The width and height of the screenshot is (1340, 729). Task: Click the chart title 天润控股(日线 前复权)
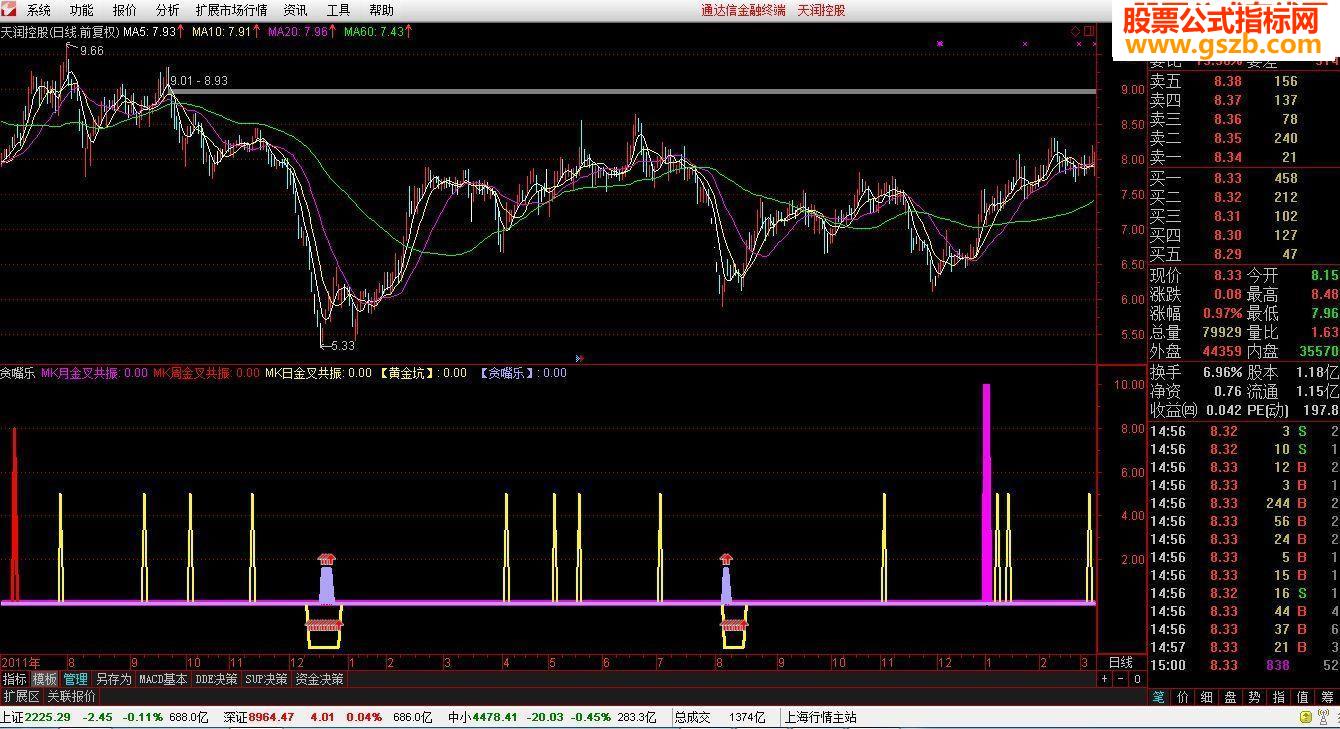(60, 31)
